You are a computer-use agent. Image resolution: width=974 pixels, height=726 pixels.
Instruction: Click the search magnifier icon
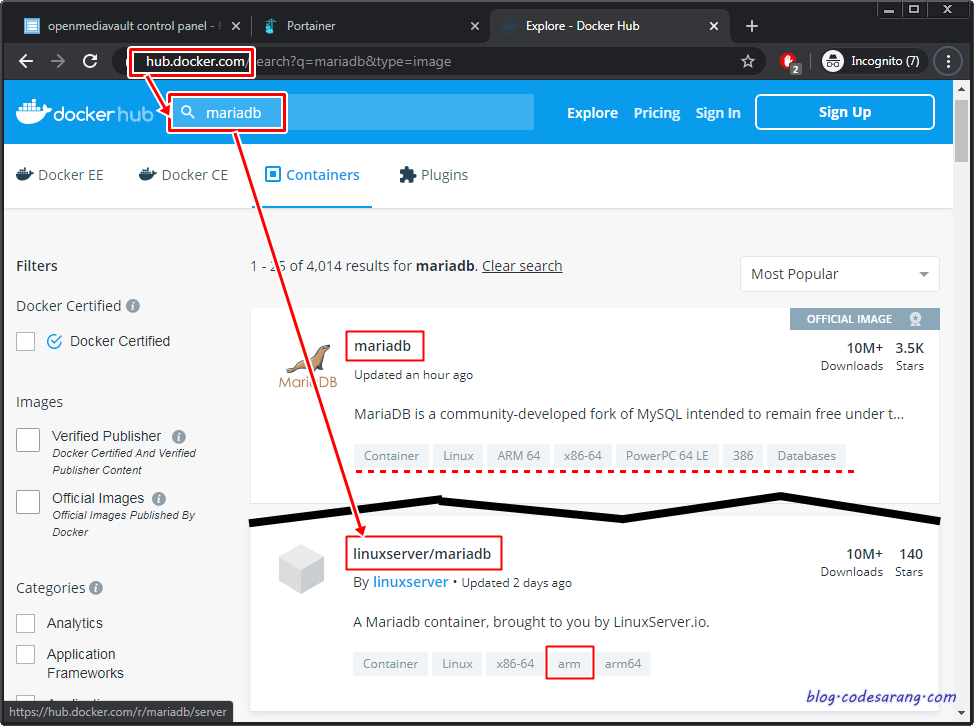[188, 112]
